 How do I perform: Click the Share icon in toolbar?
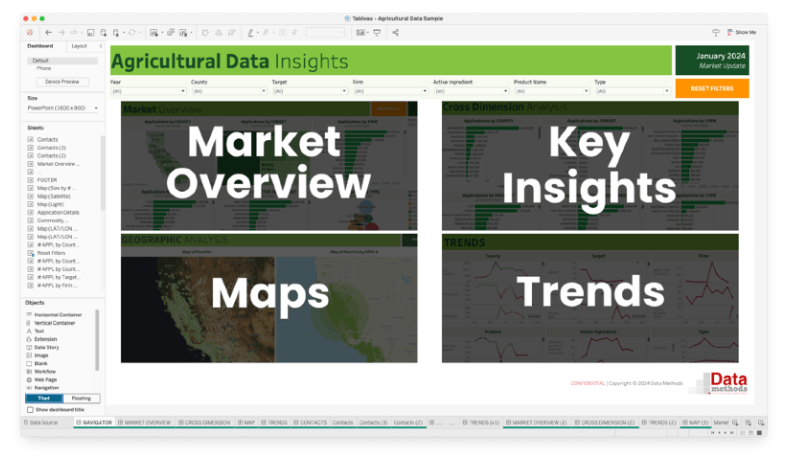point(396,33)
